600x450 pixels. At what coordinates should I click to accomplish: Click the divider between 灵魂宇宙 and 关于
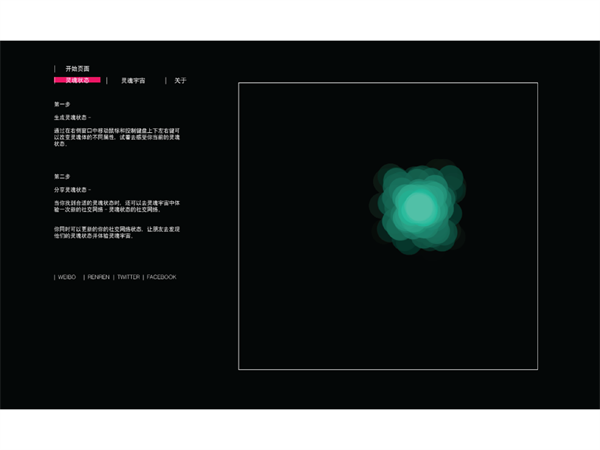(166, 80)
